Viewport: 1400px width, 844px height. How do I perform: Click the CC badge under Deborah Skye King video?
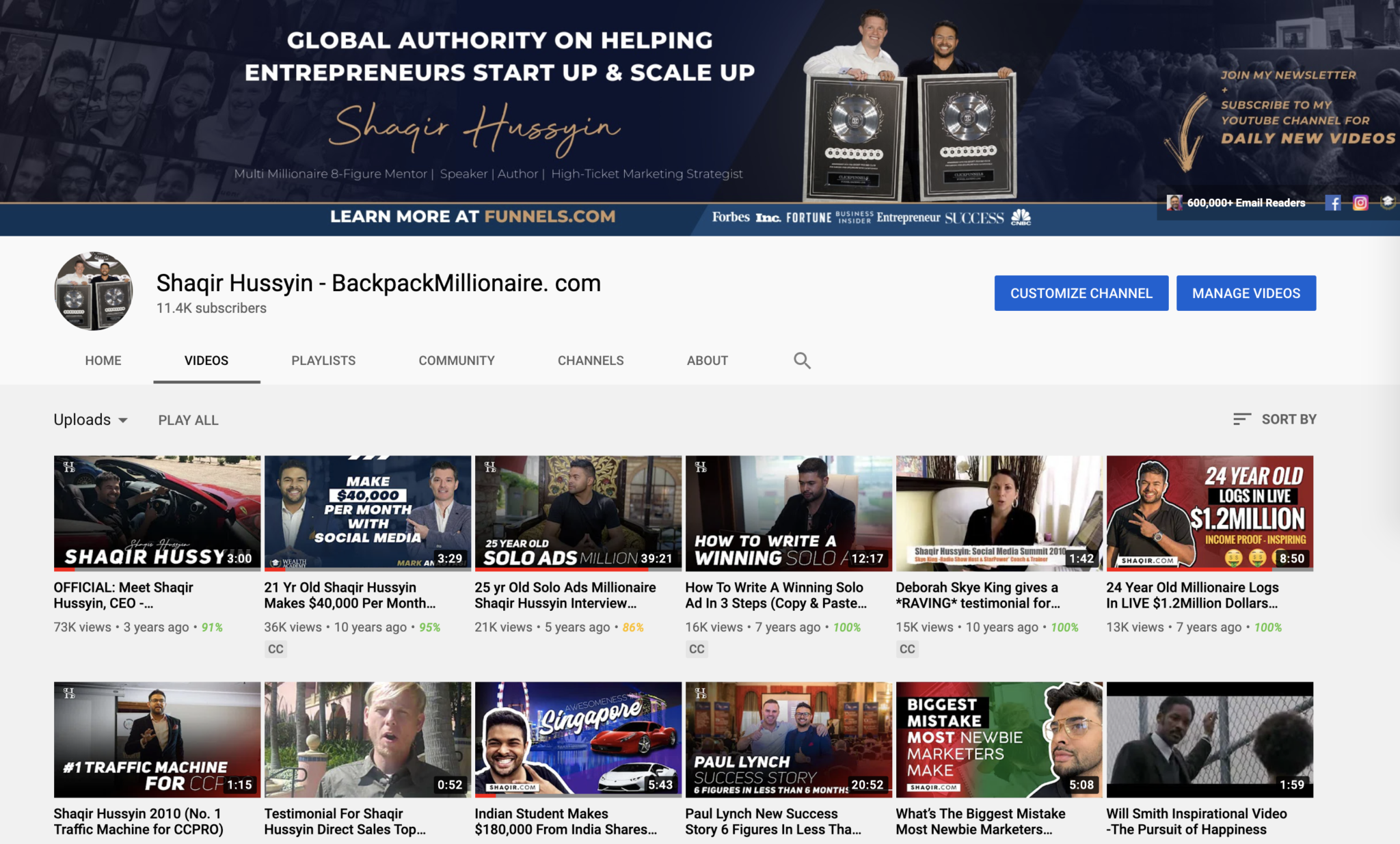907,649
